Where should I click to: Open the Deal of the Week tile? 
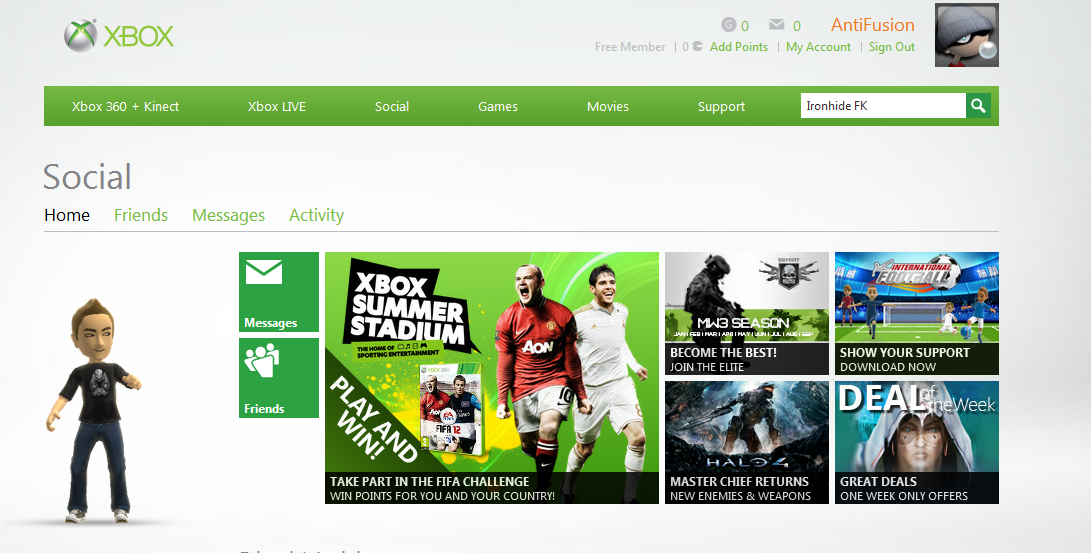coord(917,442)
